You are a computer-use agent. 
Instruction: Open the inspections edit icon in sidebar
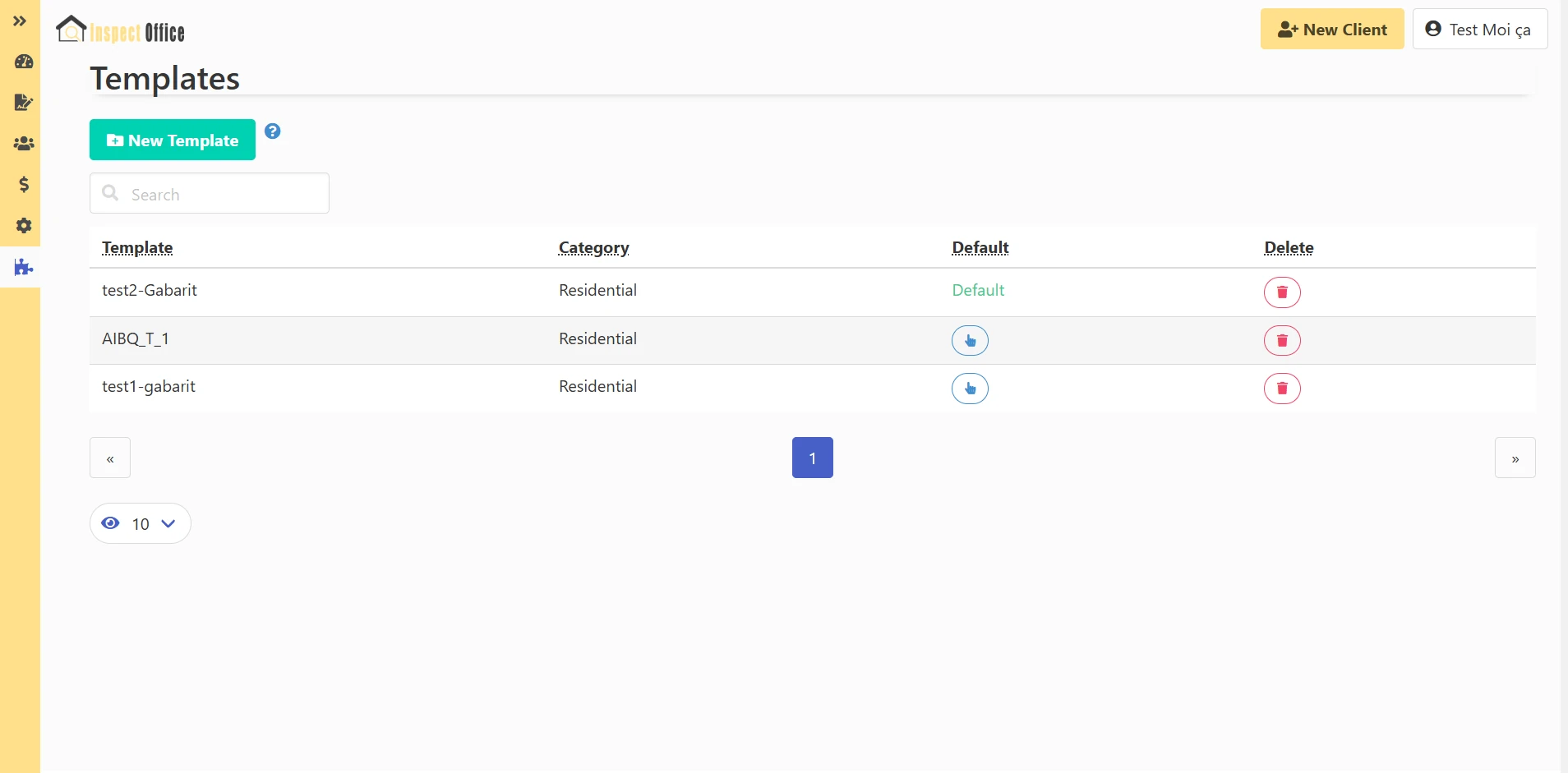[x=24, y=103]
